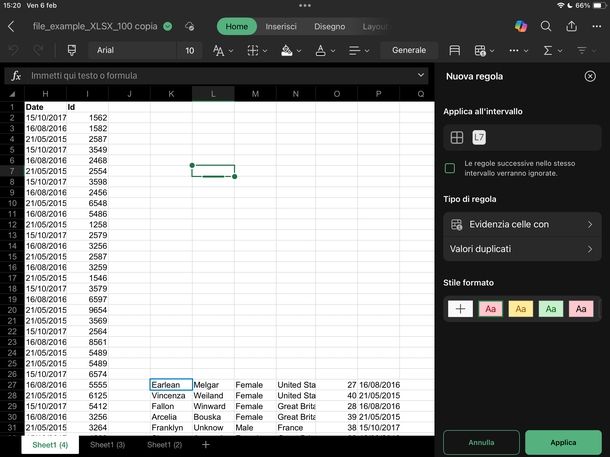The height and width of the screenshot is (457, 610).
Task: Expand the font color dropdown arrow
Action: pos(333,51)
